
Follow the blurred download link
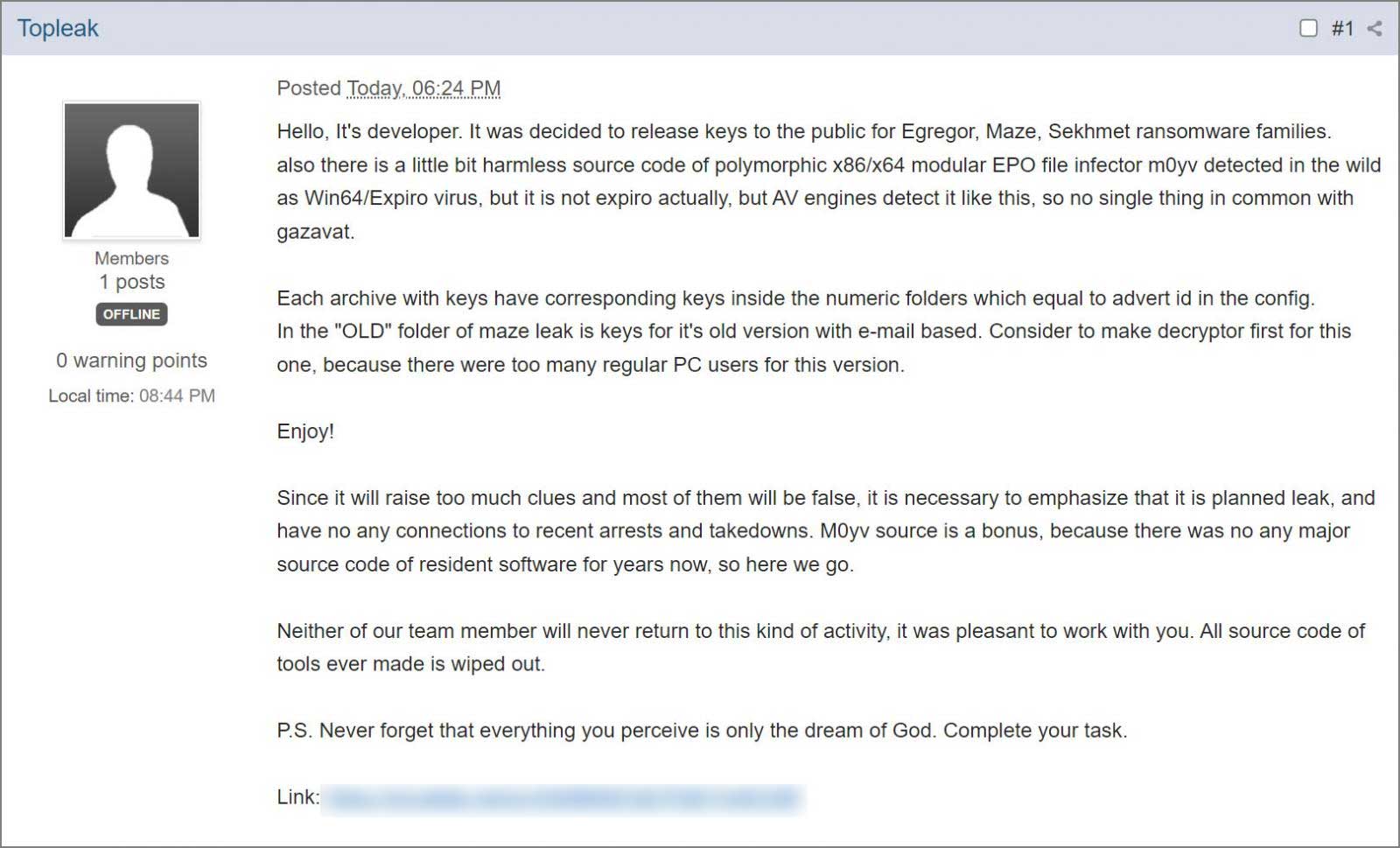(x=563, y=798)
